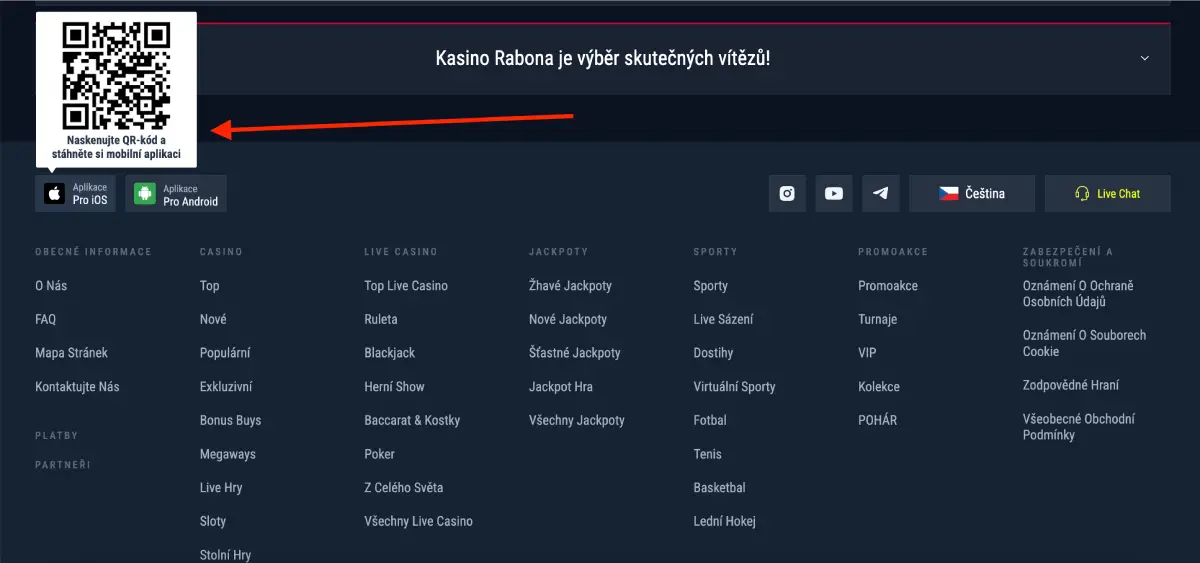Screen dimensions: 1200x563
Task: View Všechny Jackpoty
Action: point(577,421)
